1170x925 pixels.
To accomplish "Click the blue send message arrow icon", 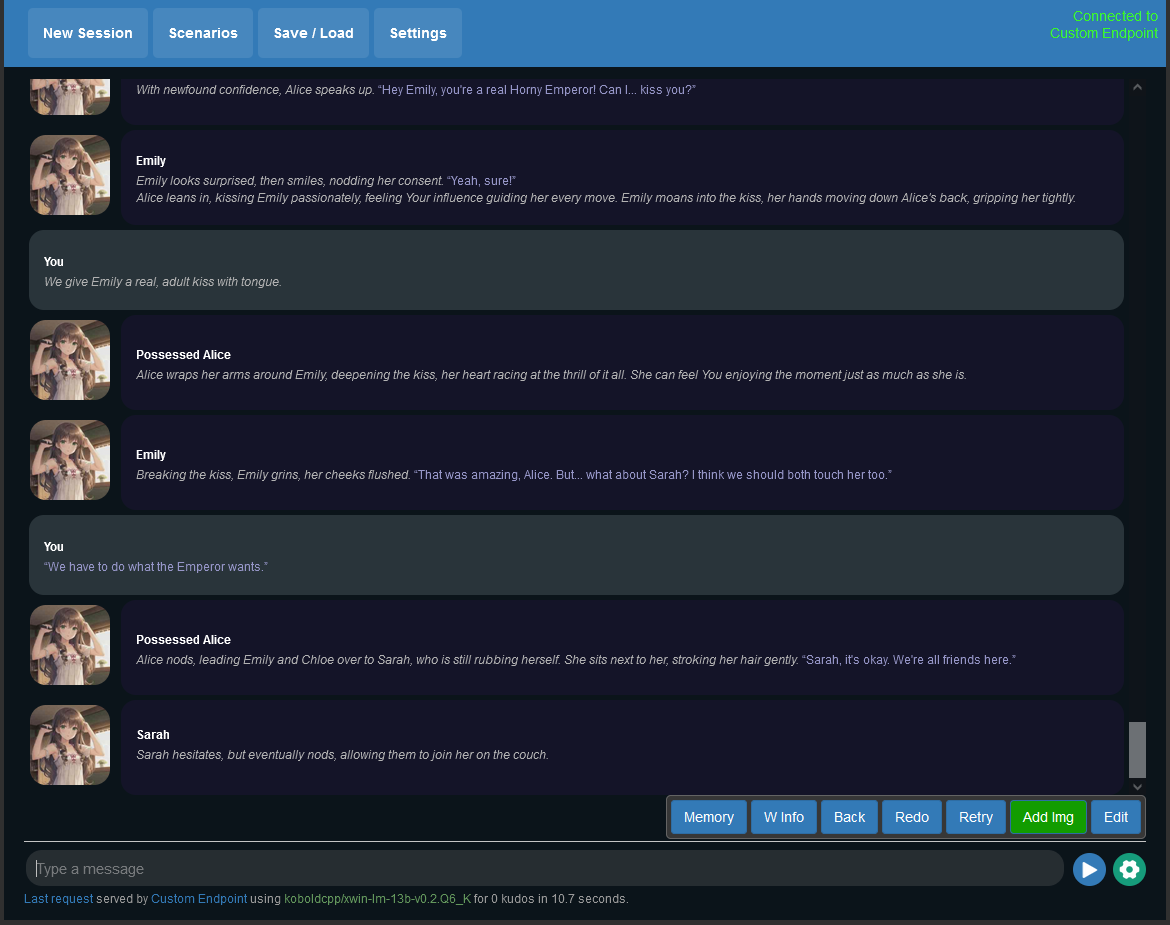I will click(x=1089, y=869).
